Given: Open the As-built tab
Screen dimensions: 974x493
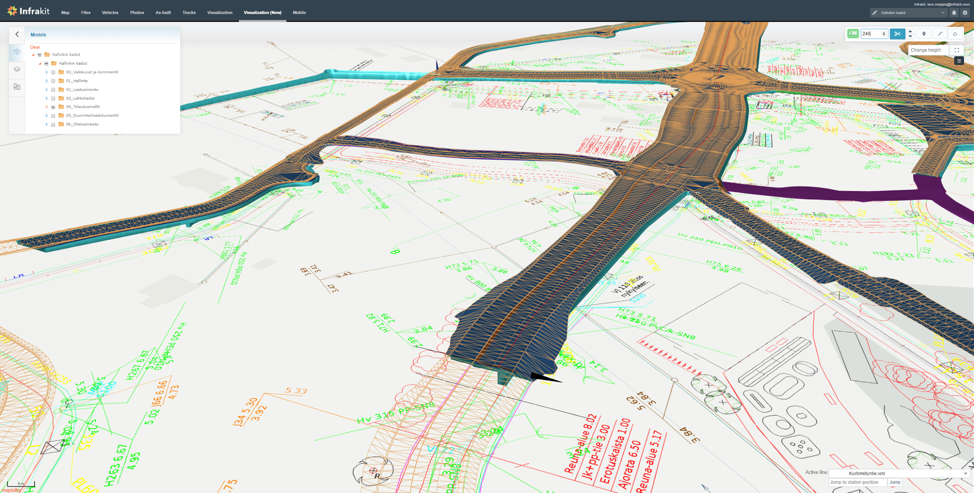Looking at the screenshot, I should click(163, 13).
